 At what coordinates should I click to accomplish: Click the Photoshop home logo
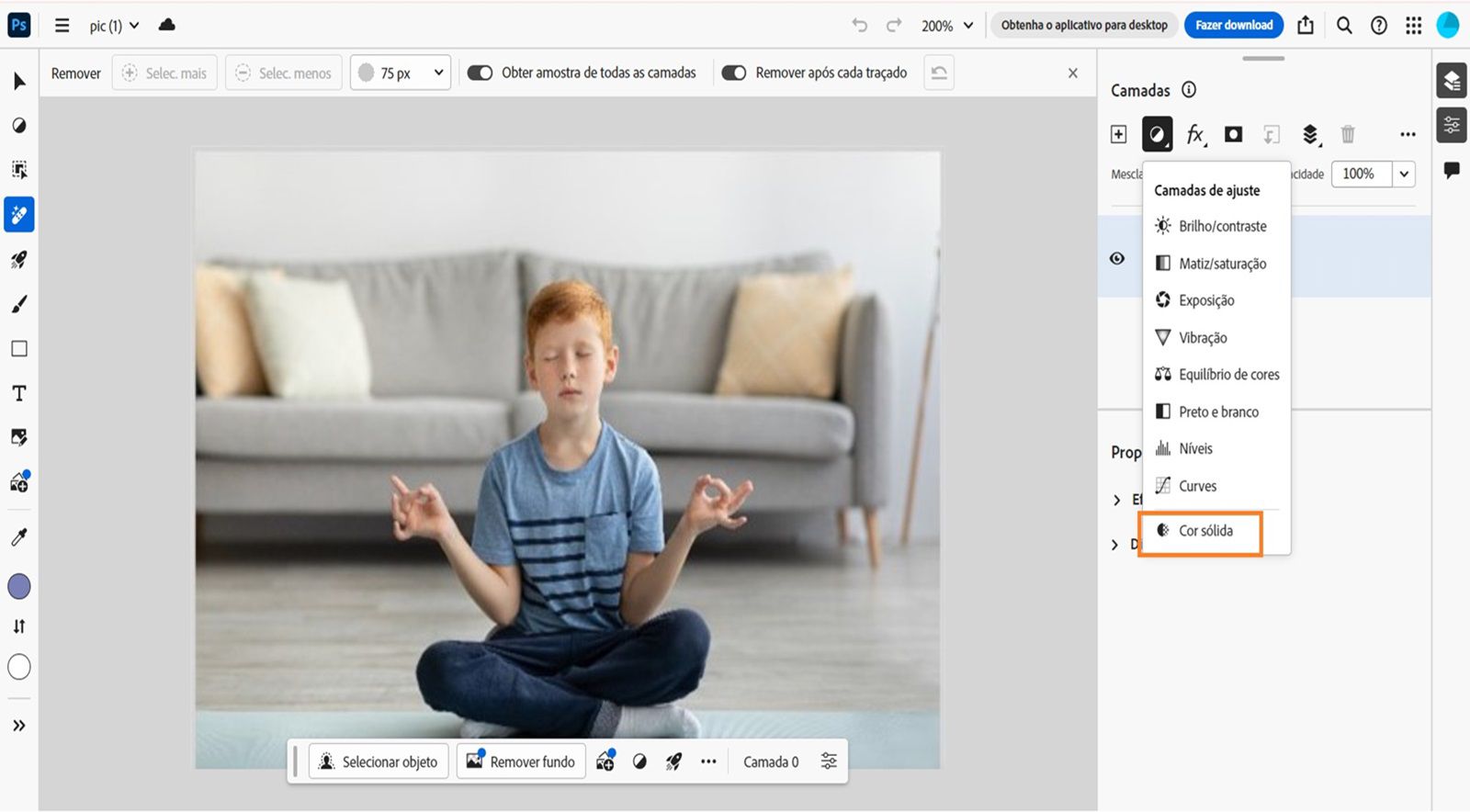point(18,25)
